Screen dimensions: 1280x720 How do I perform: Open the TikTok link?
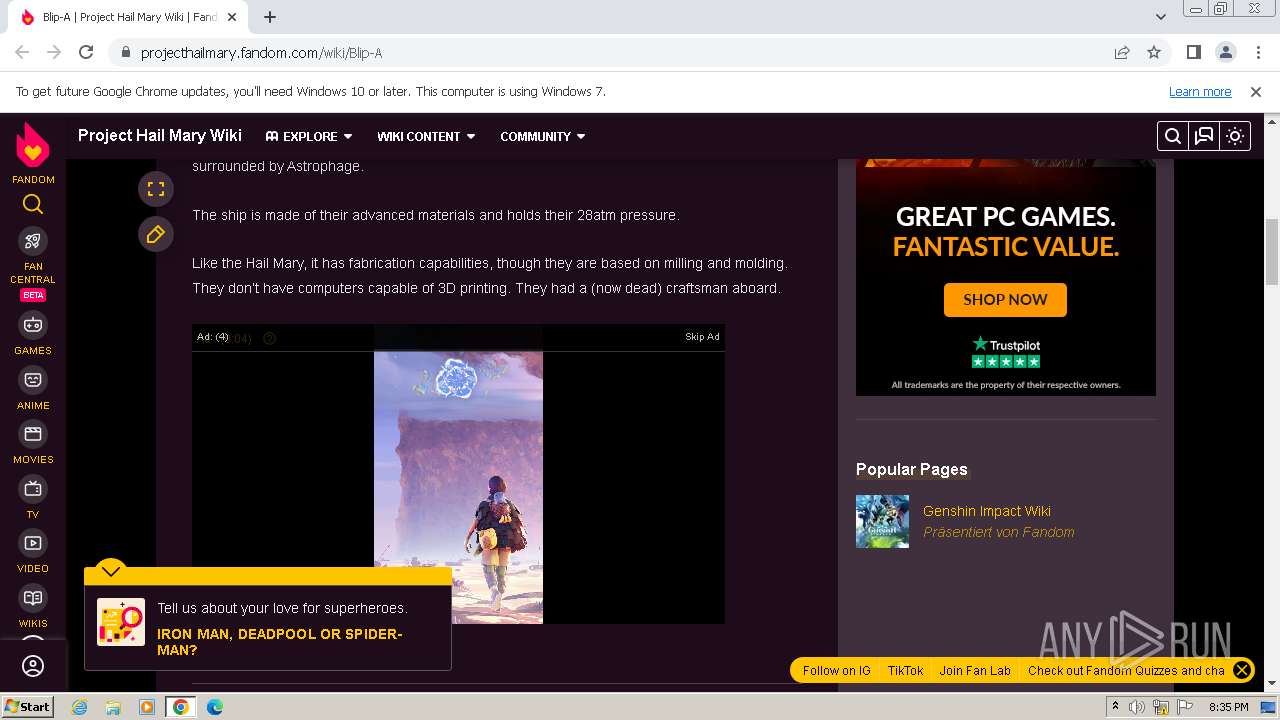pos(905,671)
